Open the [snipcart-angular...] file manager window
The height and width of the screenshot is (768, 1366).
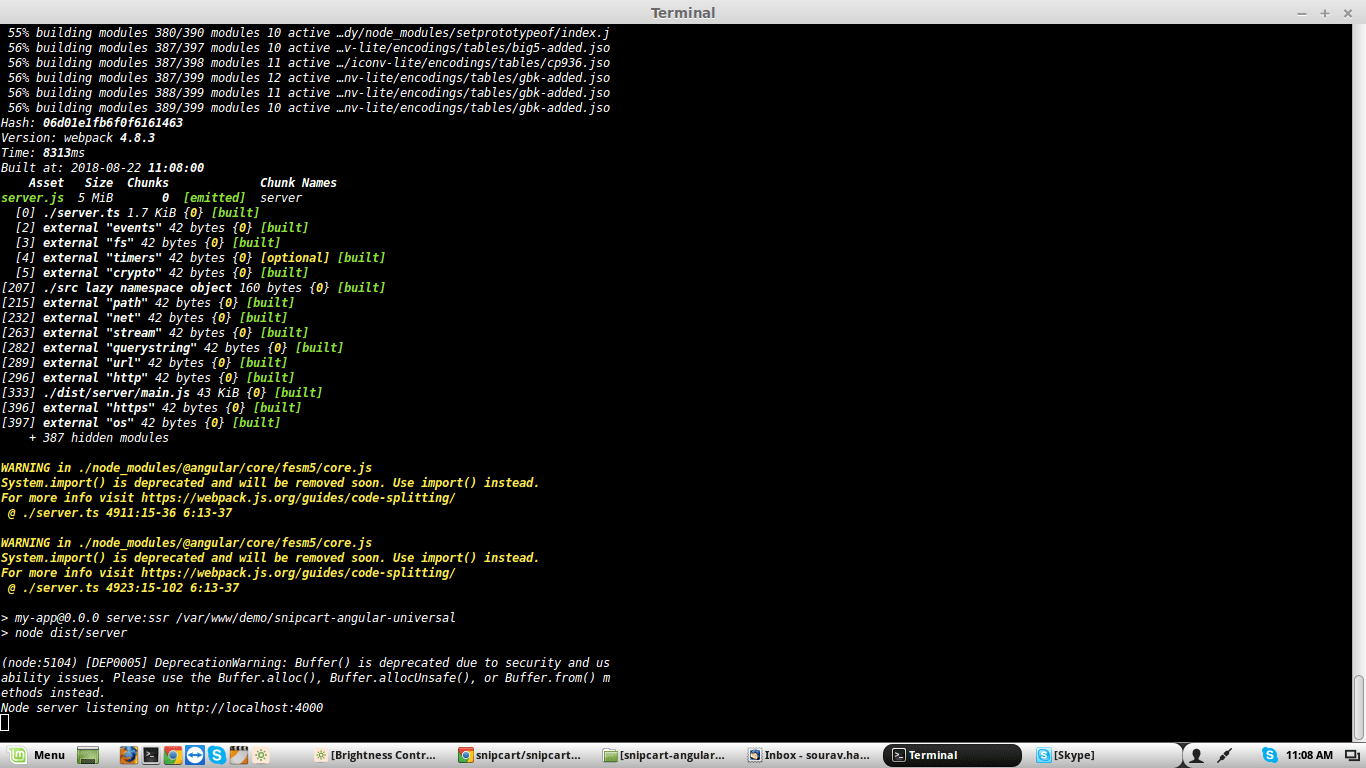point(668,755)
